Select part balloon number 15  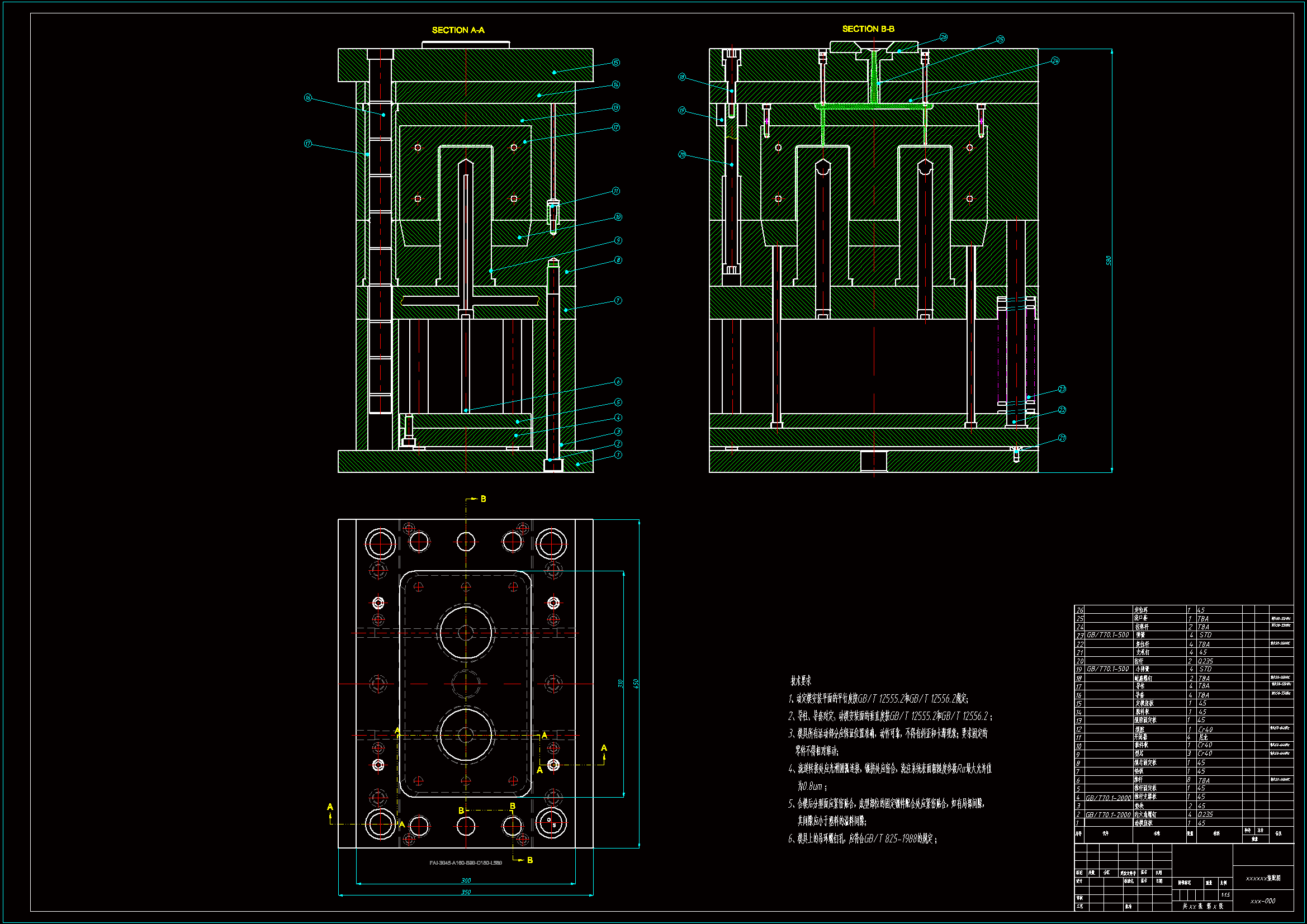point(616,63)
